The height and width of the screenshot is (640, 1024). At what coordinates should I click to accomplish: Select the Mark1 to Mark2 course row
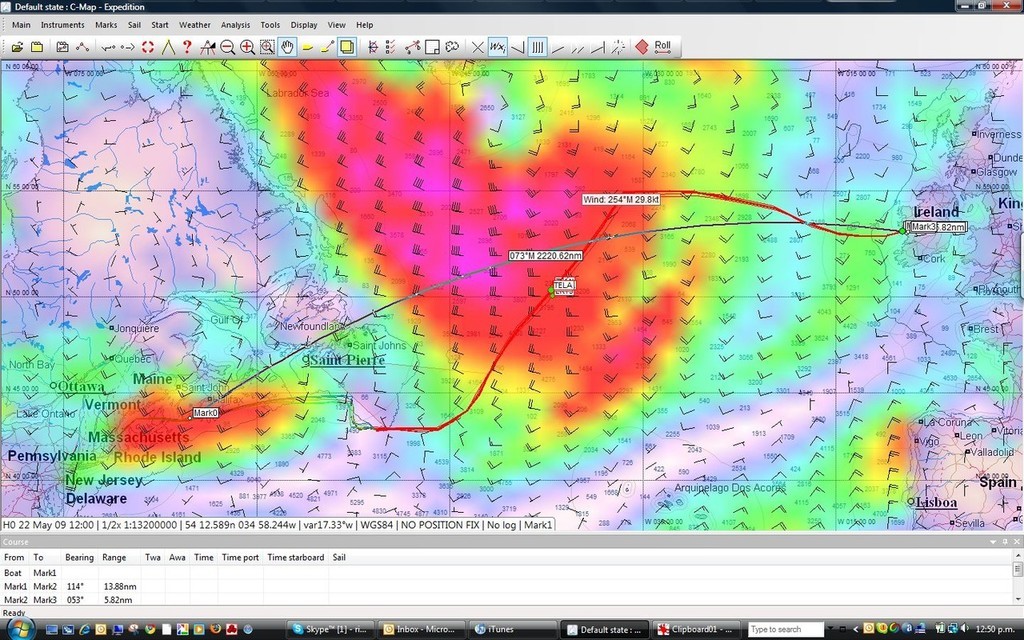click(507, 586)
